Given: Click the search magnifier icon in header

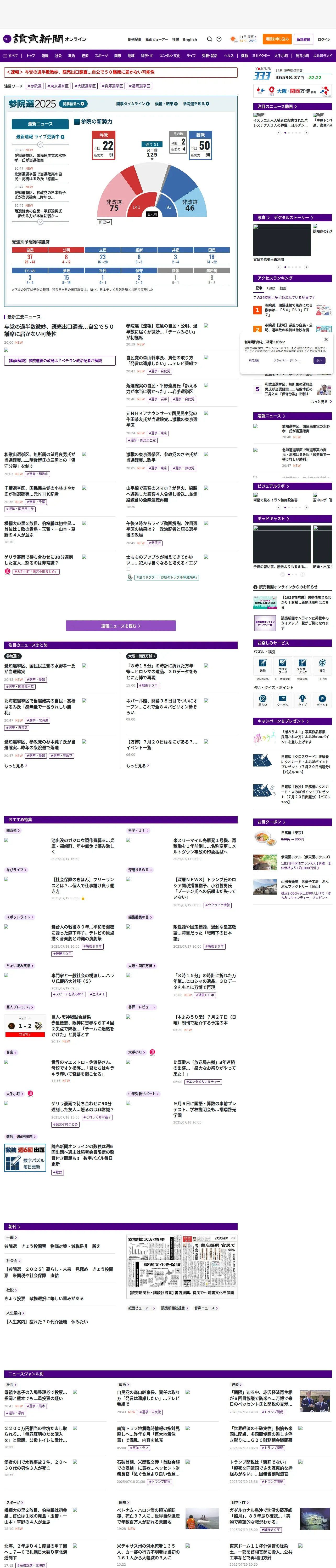Looking at the screenshot, I should (209, 39).
